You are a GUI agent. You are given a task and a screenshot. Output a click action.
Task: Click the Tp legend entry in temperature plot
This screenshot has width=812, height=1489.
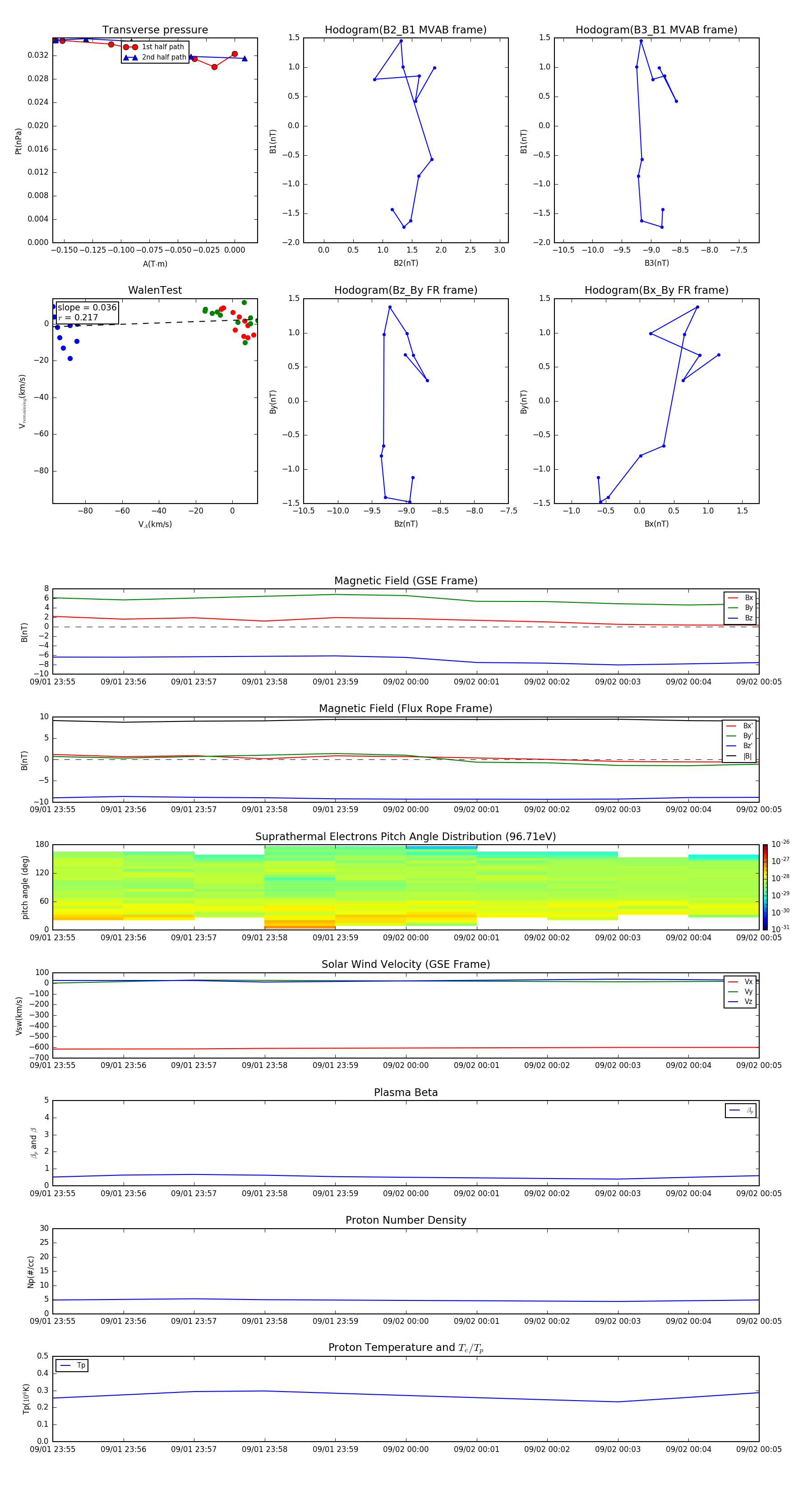[72, 1365]
